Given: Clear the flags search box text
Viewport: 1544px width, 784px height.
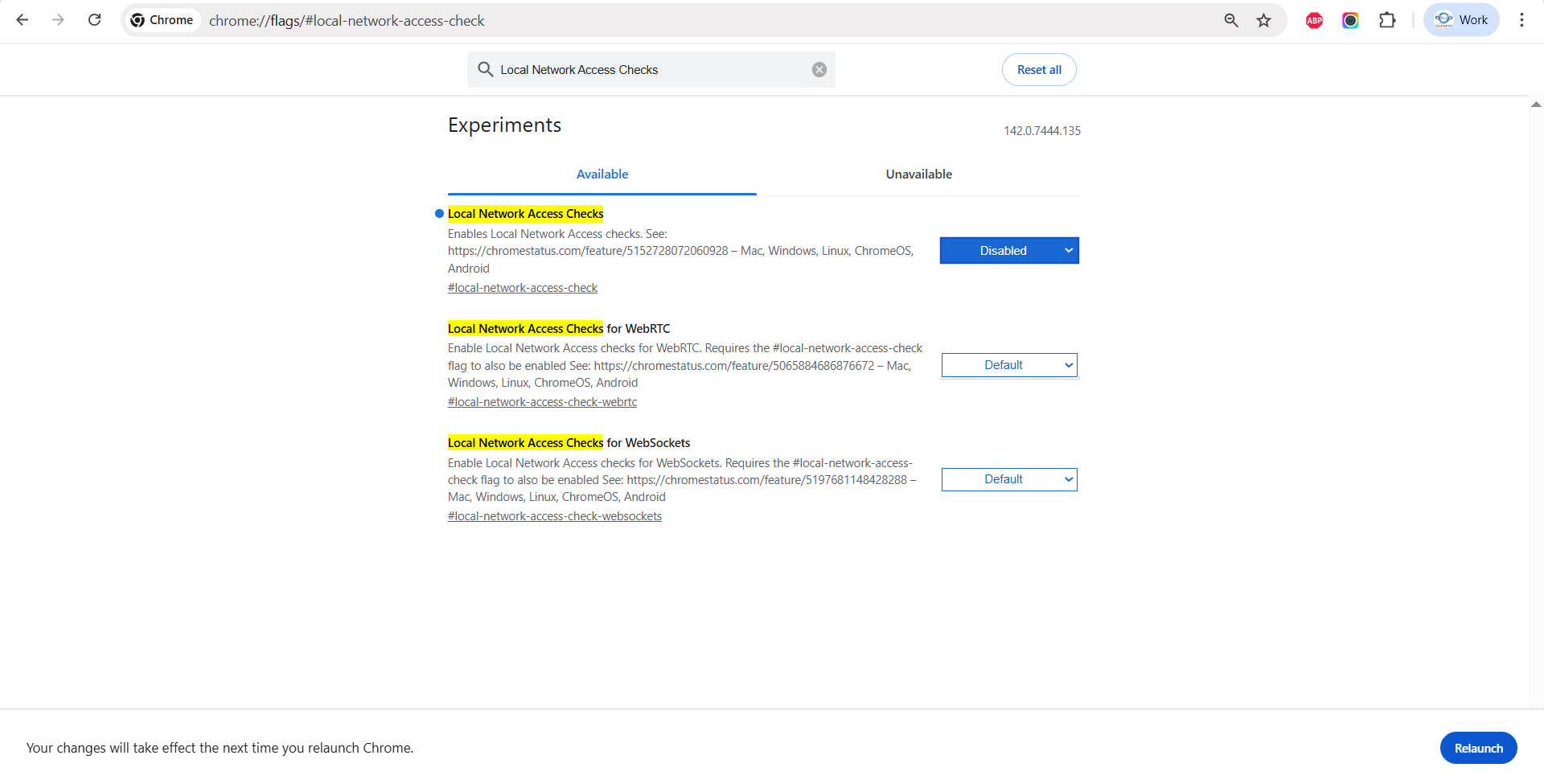Looking at the screenshot, I should pyautogui.click(x=819, y=70).
